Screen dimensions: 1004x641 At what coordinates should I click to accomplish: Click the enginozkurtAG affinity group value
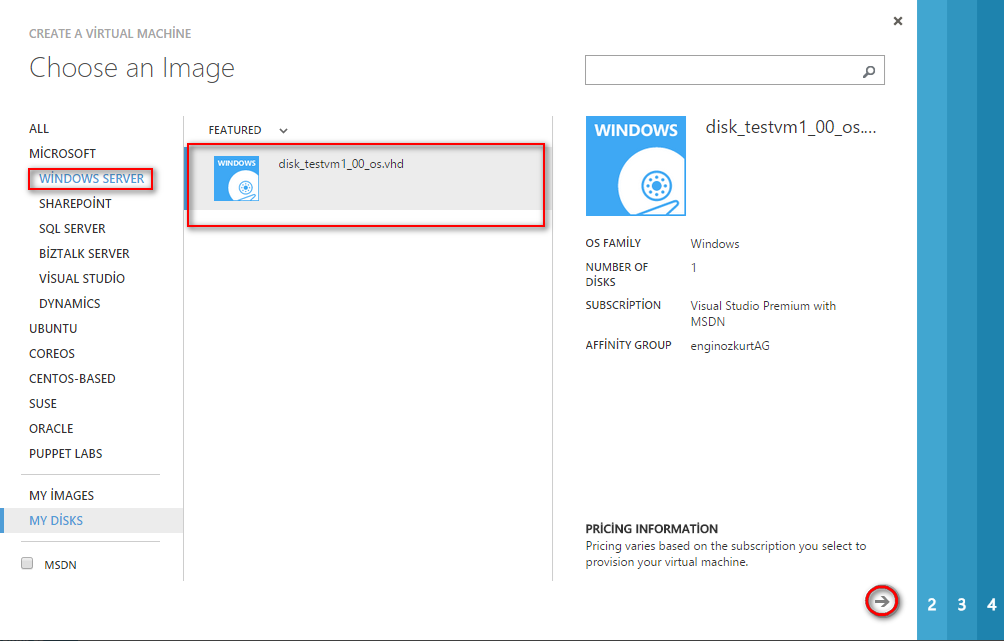[x=730, y=346]
